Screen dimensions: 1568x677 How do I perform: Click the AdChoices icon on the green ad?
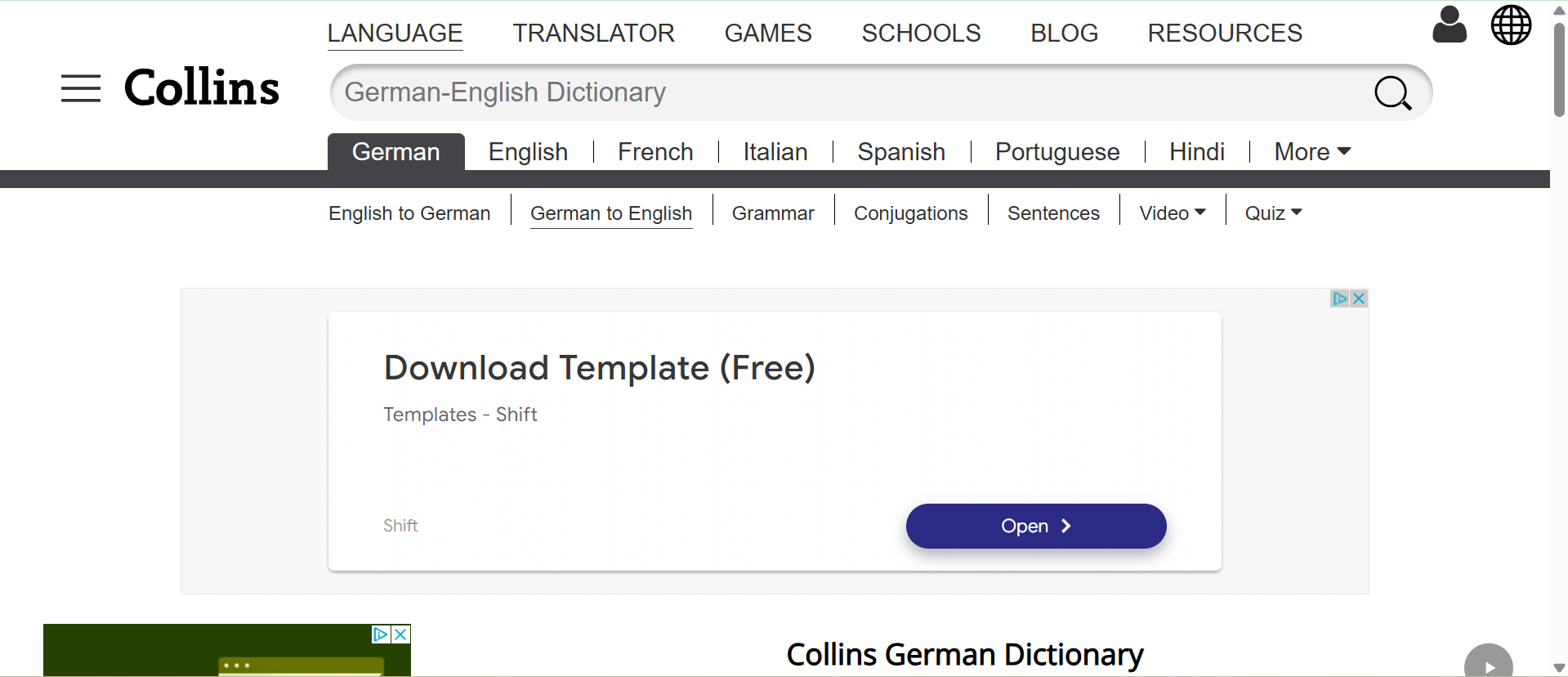pos(381,634)
